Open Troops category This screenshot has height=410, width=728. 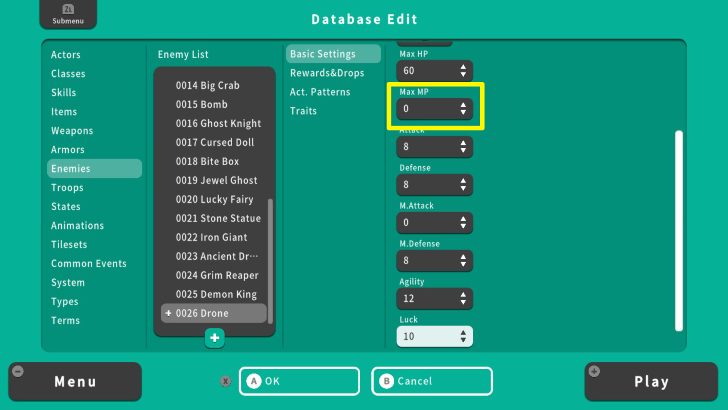[x=67, y=188]
